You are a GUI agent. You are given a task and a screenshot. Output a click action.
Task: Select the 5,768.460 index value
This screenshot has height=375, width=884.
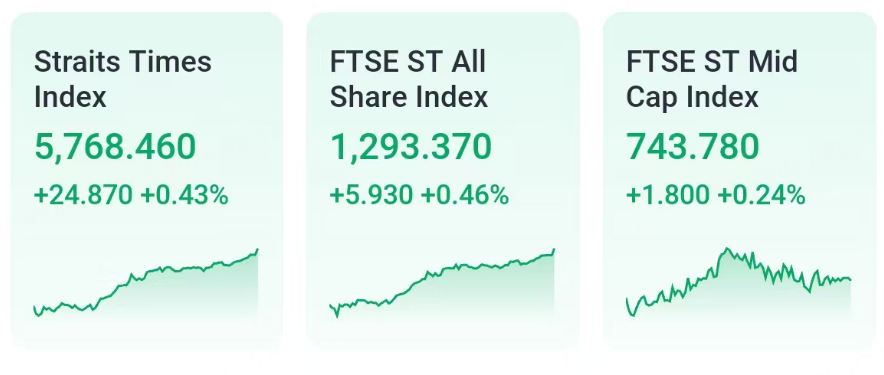[x=115, y=147]
